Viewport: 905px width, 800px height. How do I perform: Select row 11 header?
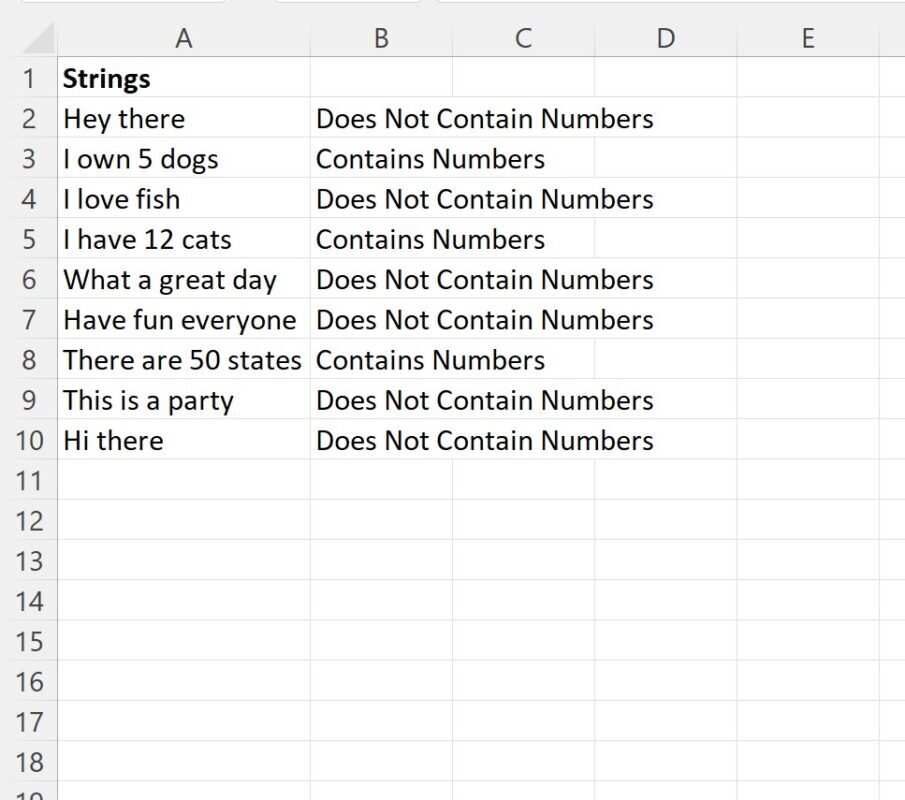[x=29, y=480]
